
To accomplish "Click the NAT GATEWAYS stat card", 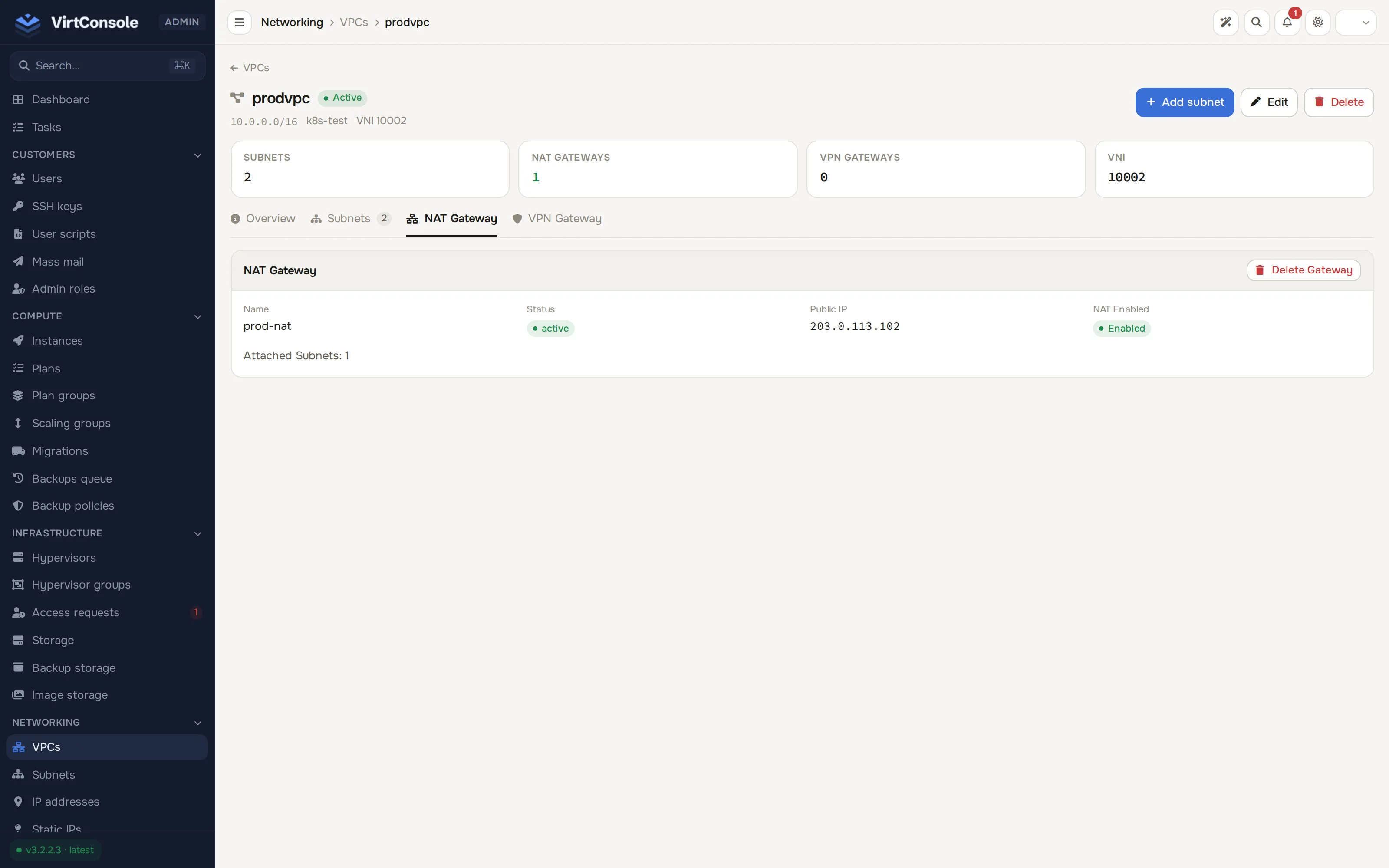I will pyautogui.click(x=658, y=169).
